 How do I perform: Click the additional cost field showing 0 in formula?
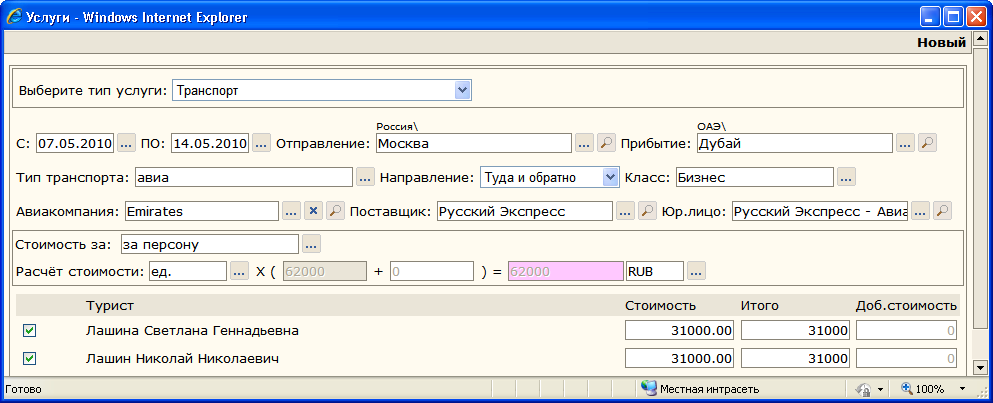click(432, 271)
